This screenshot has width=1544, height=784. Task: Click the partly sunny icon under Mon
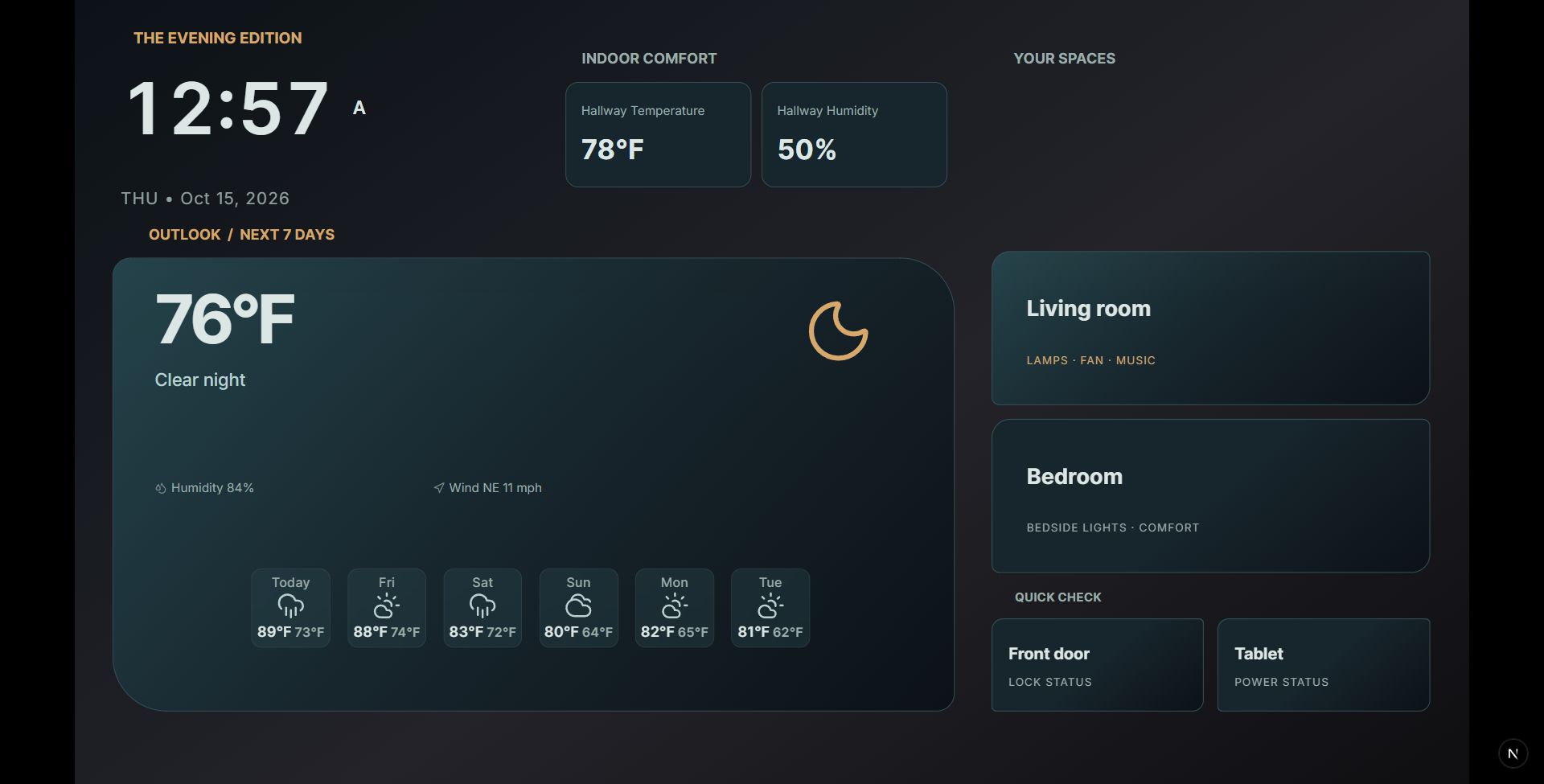(x=675, y=606)
